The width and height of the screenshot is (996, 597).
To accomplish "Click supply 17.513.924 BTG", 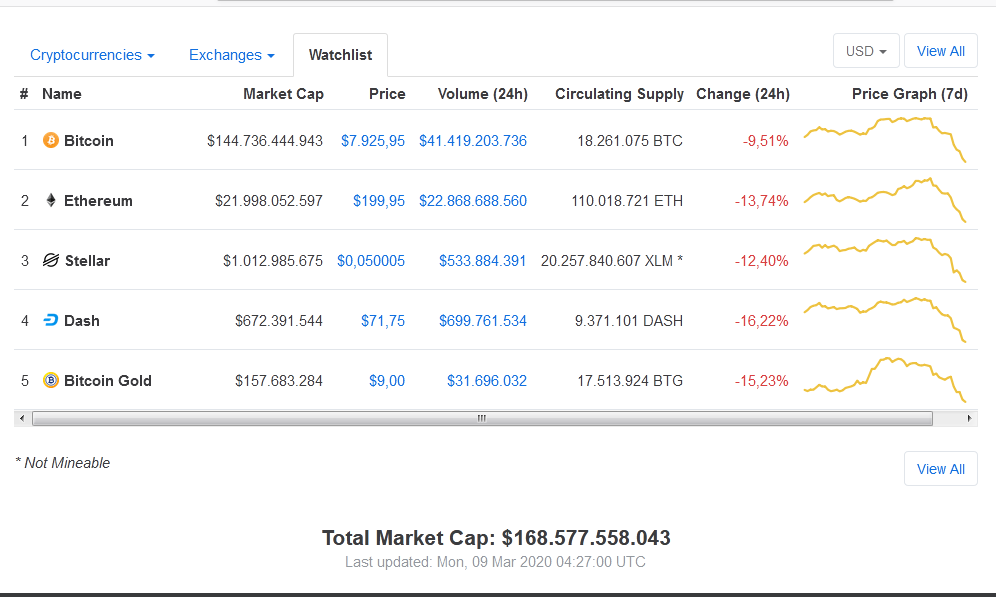I will (630, 381).
